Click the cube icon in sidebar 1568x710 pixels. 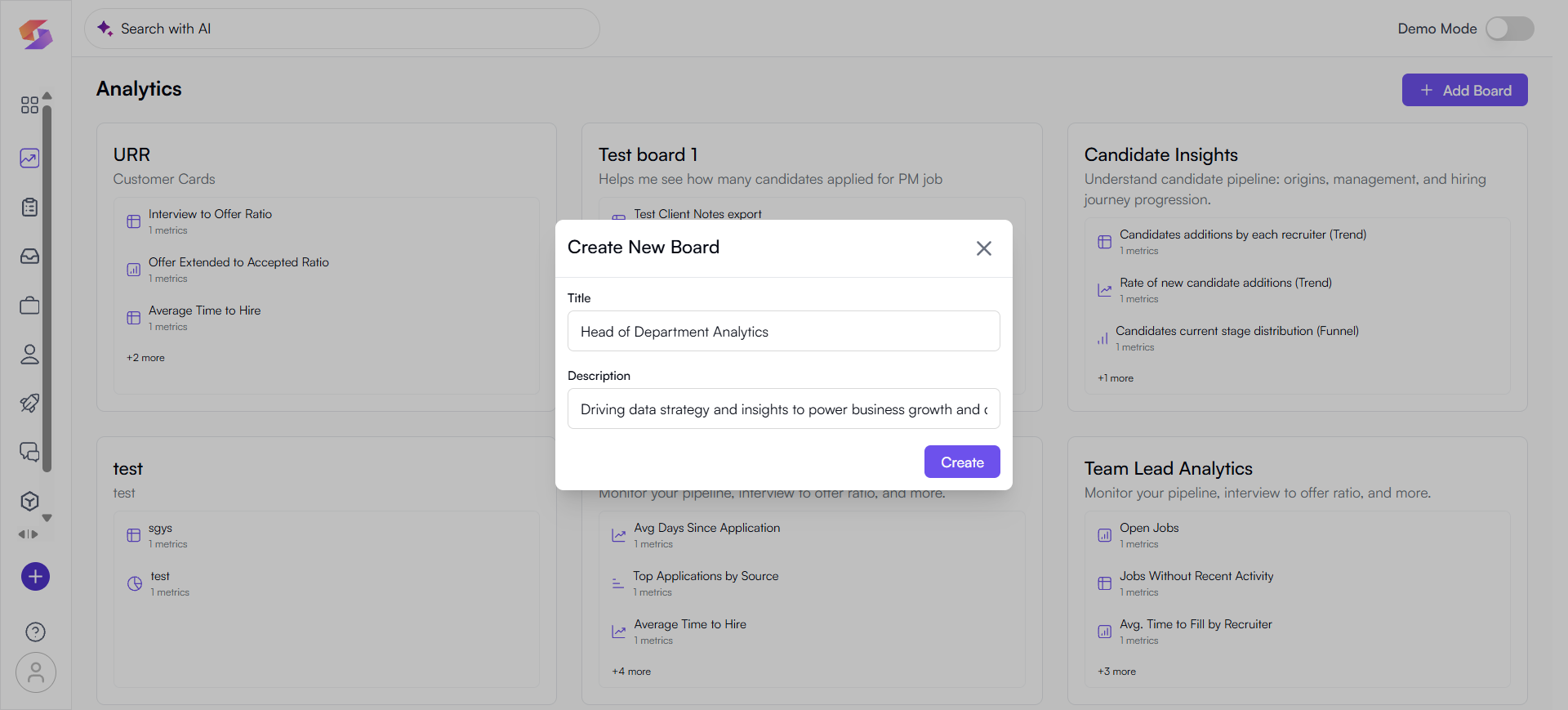(29, 501)
